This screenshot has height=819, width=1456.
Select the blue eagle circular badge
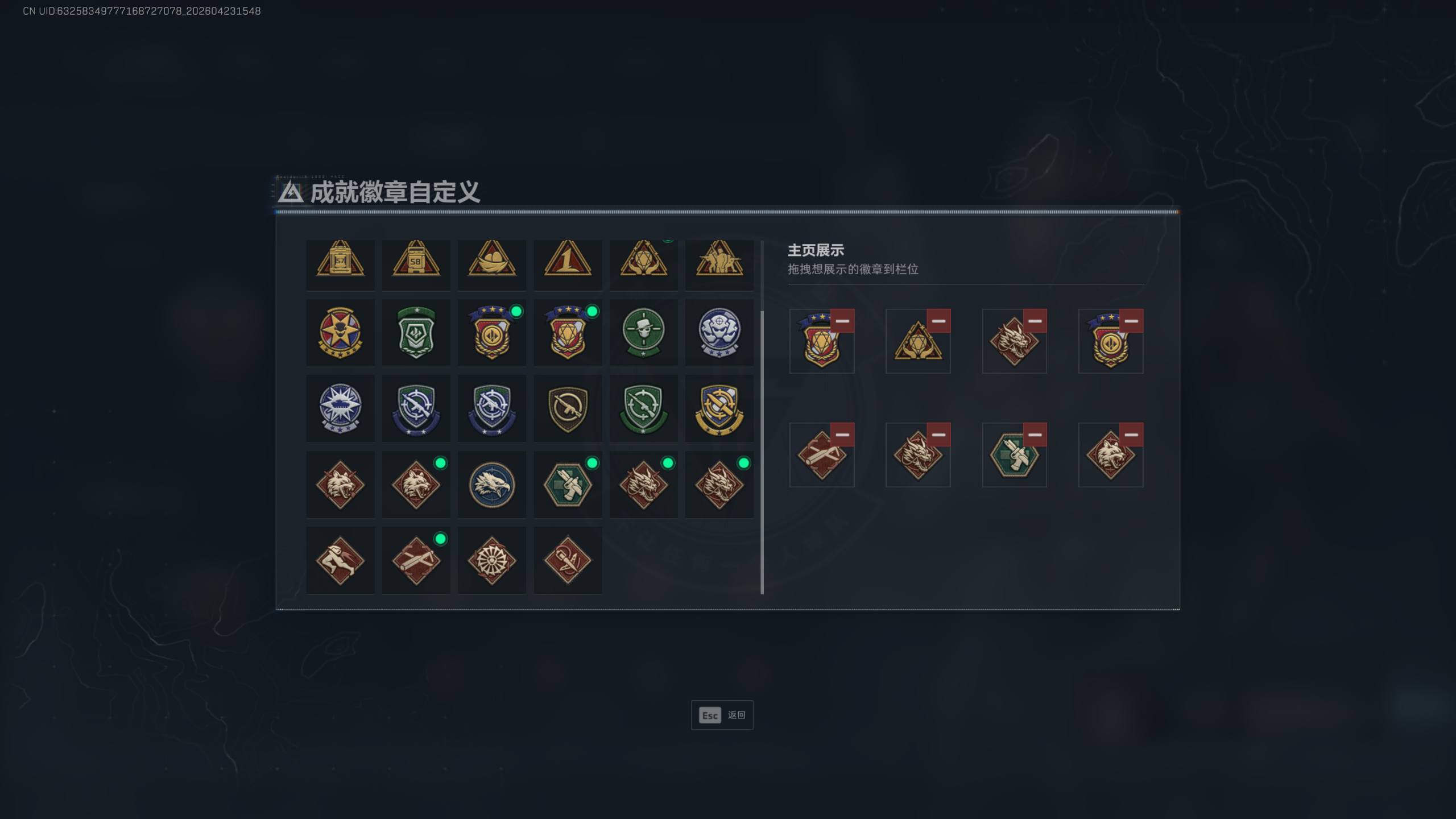492,485
